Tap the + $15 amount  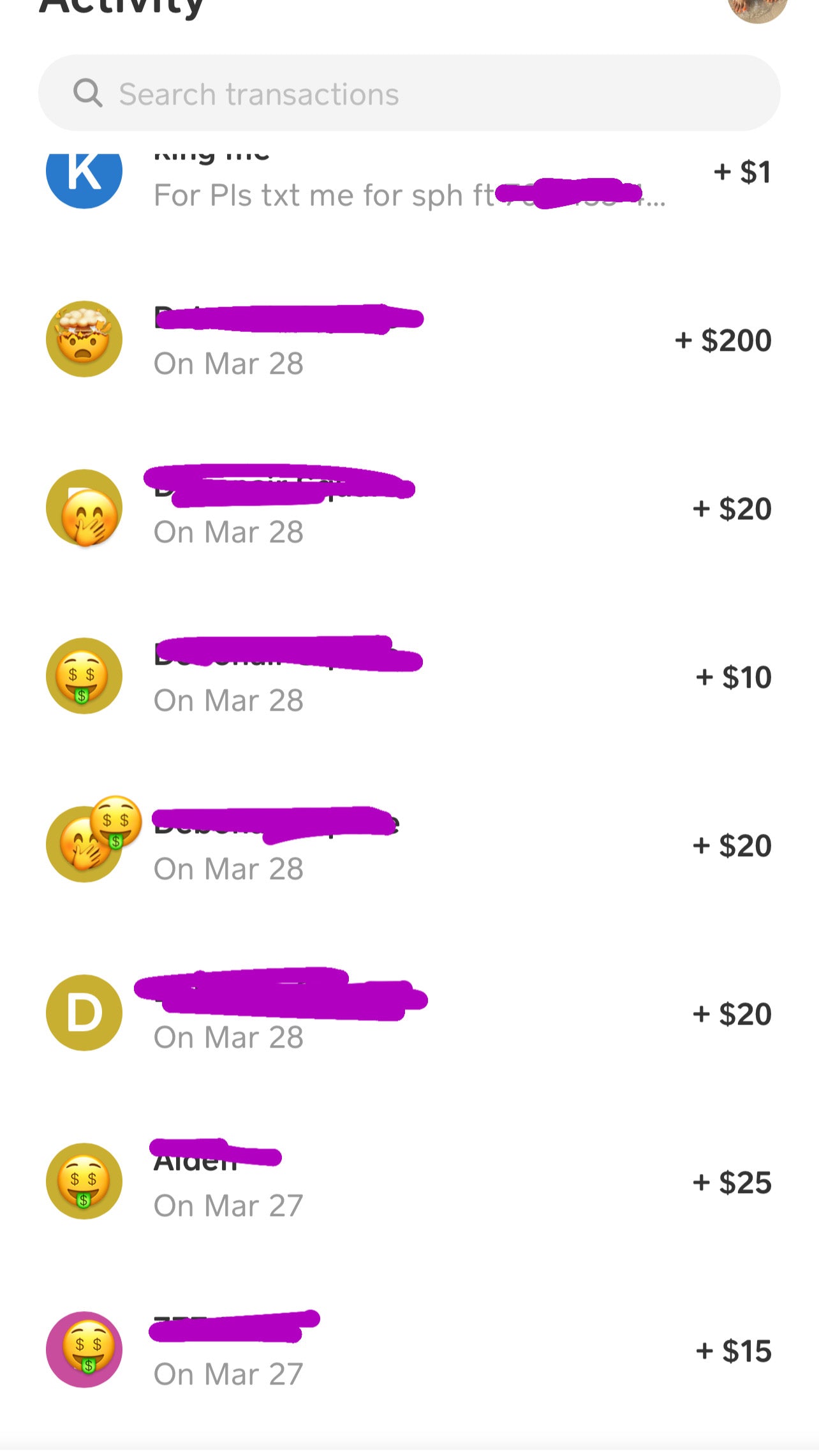coord(734,1351)
